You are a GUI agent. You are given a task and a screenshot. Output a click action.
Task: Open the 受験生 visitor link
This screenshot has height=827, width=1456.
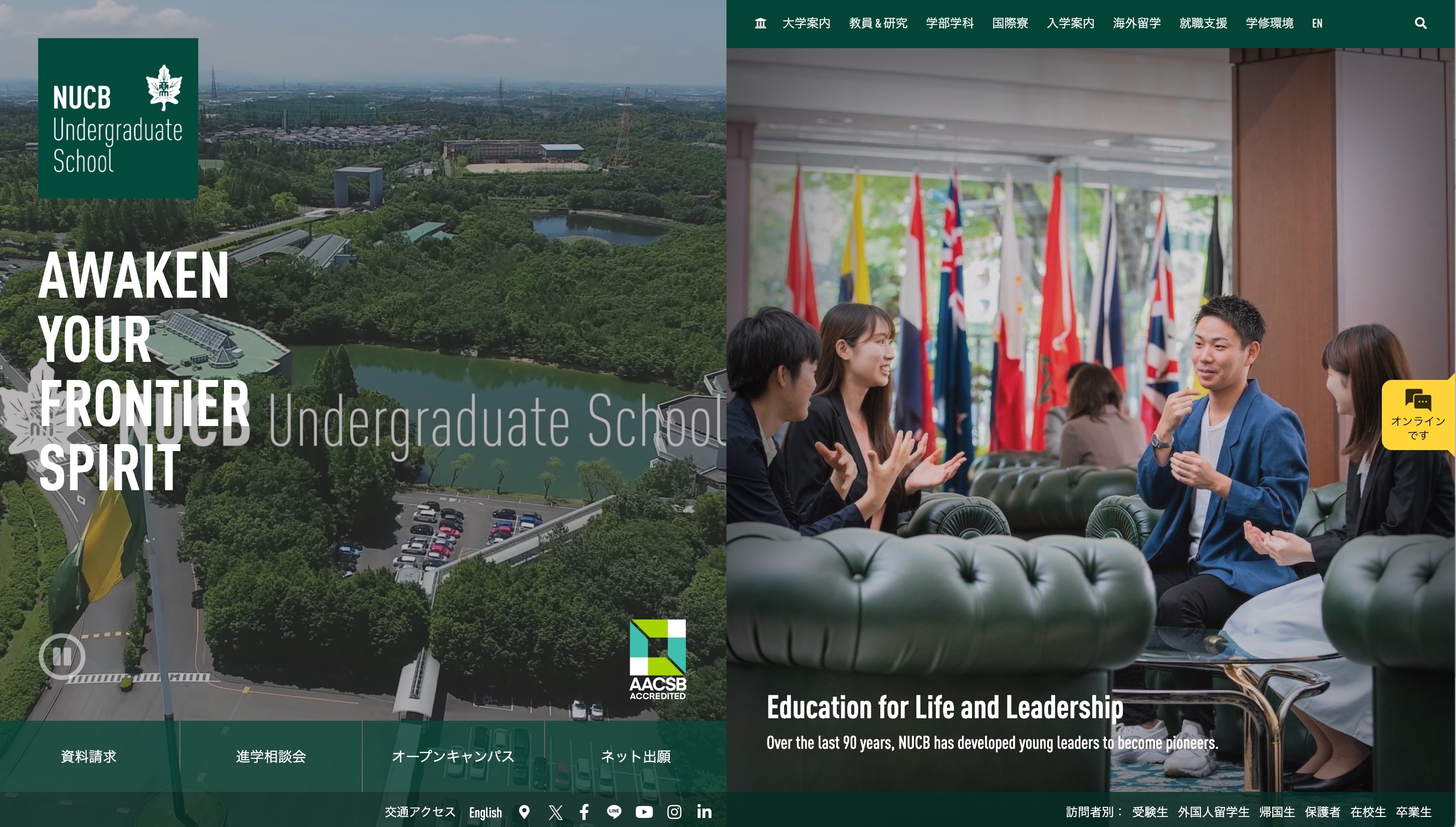pos(1150,812)
